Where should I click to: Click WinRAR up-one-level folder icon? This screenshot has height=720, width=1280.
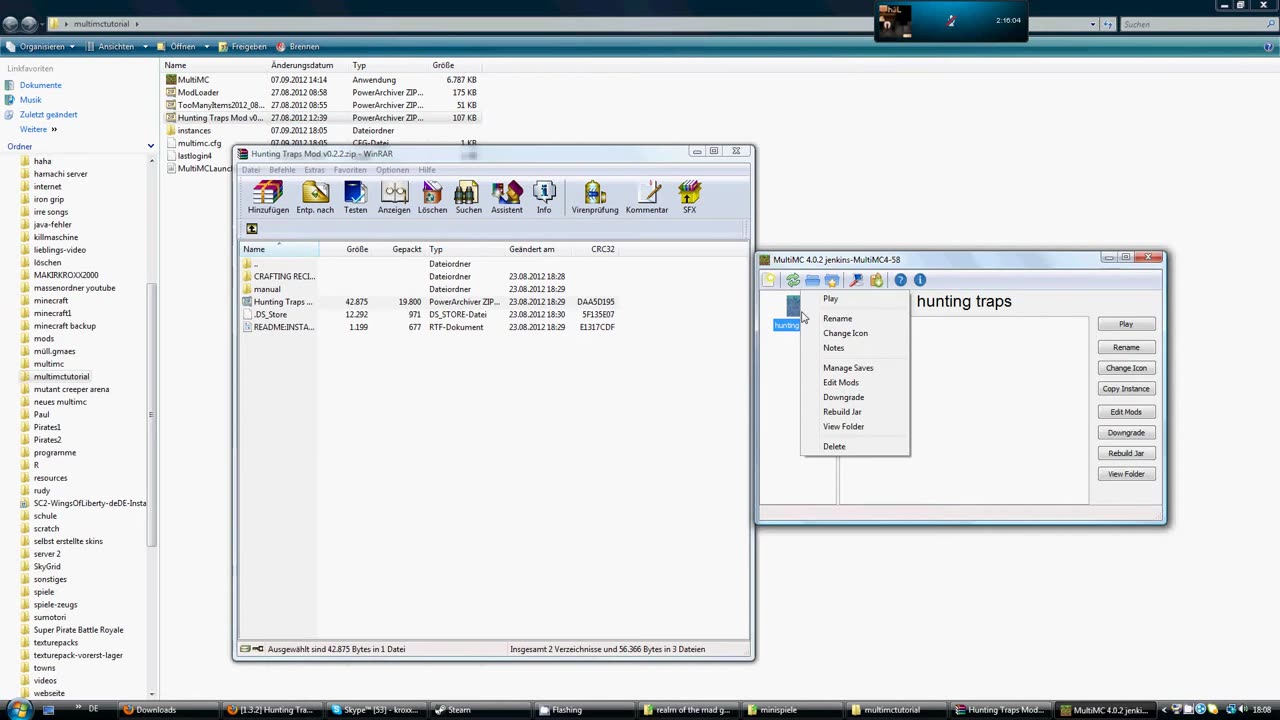point(252,229)
